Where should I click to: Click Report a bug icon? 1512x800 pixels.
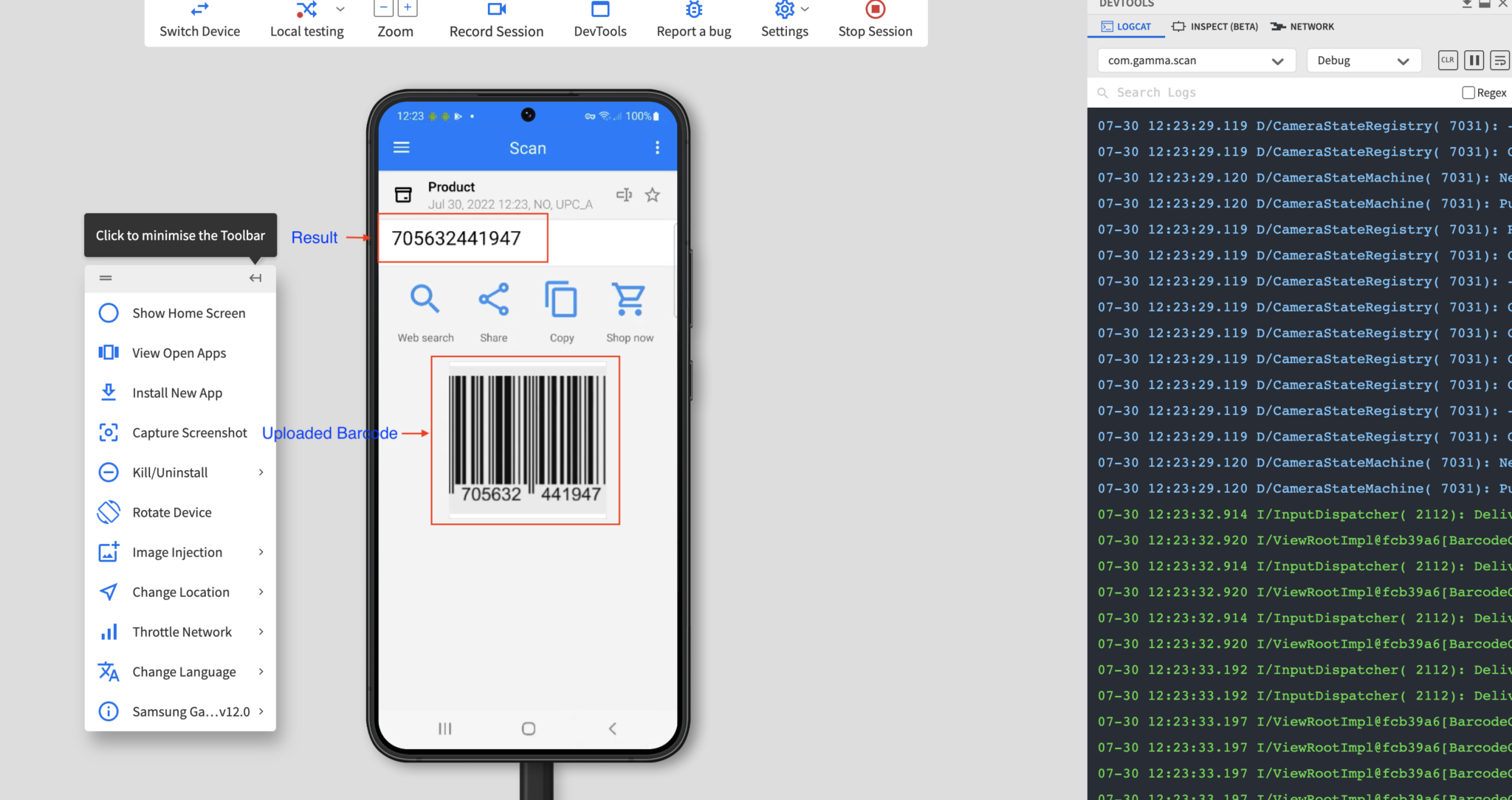click(693, 10)
